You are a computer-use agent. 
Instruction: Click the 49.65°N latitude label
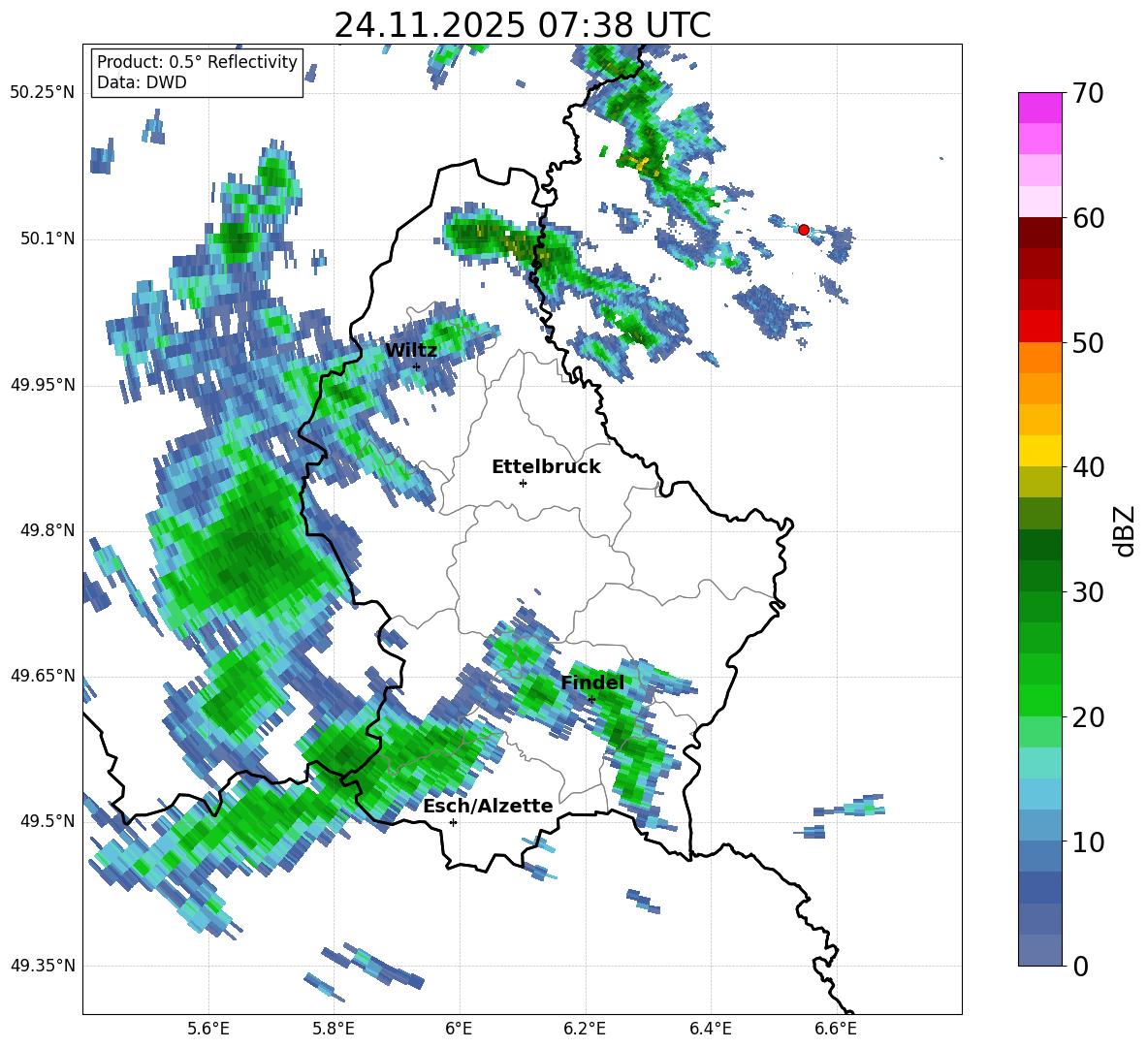(43, 675)
